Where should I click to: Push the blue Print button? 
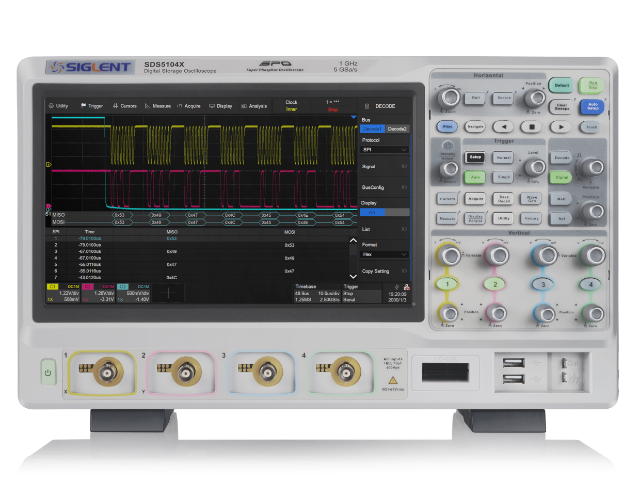(x=447, y=127)
